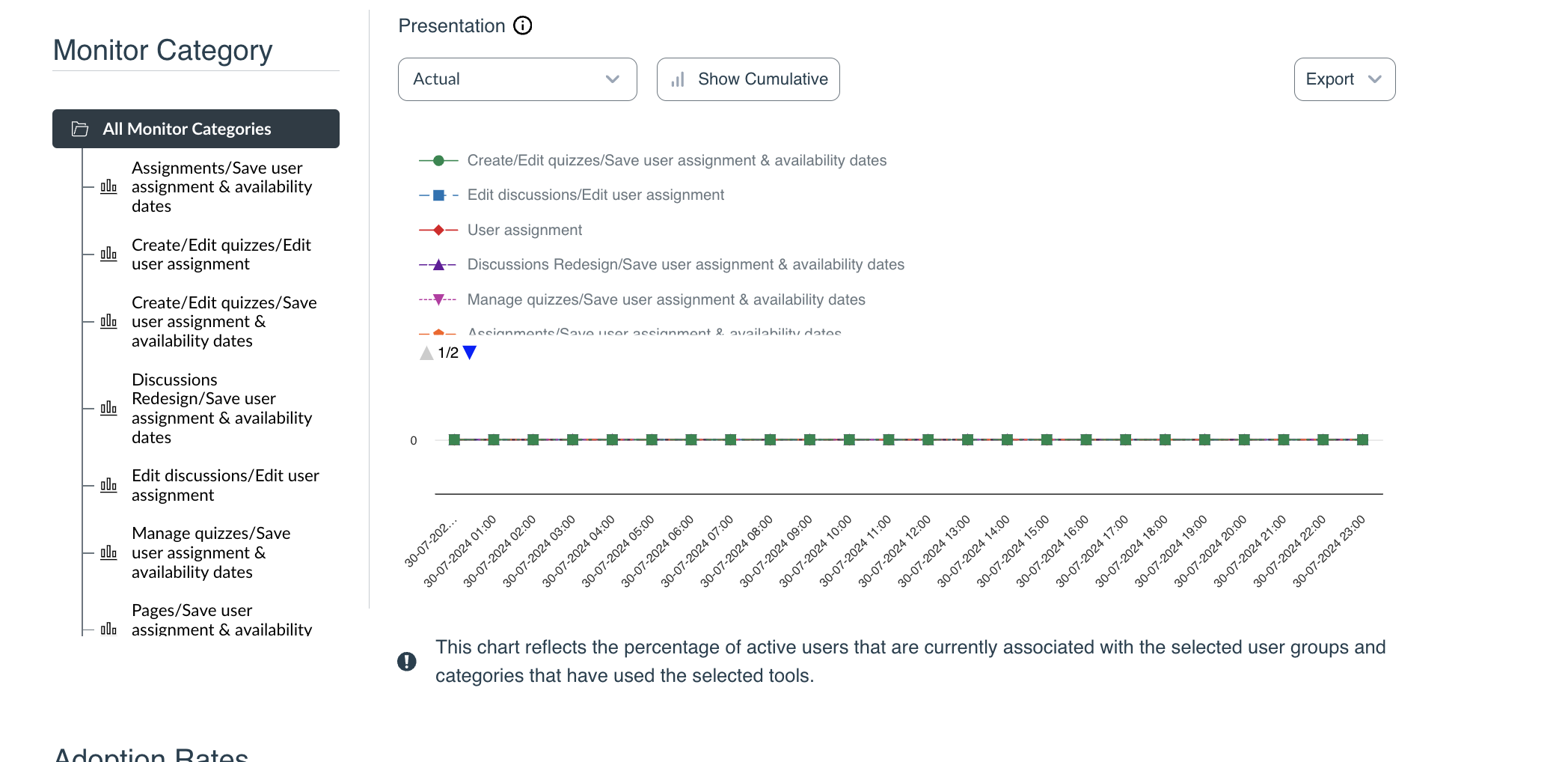Toggle the User assignment legend series

[524, 231]
